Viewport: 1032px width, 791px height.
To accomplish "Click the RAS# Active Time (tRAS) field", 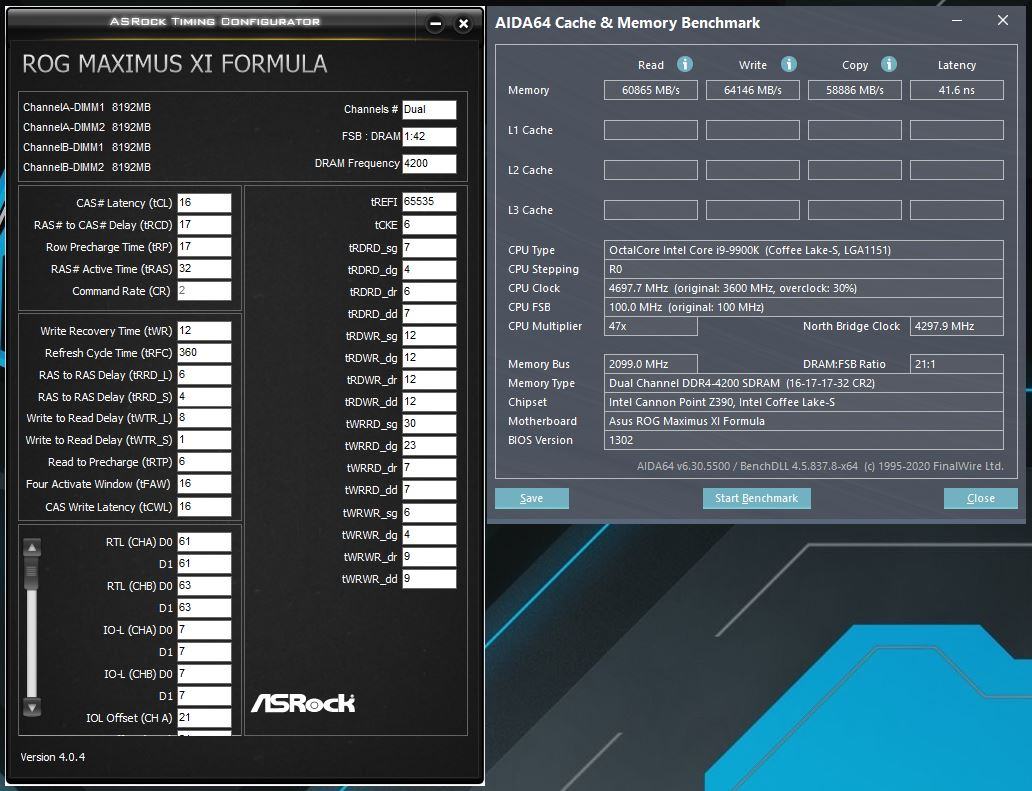I will click(204, 269).
